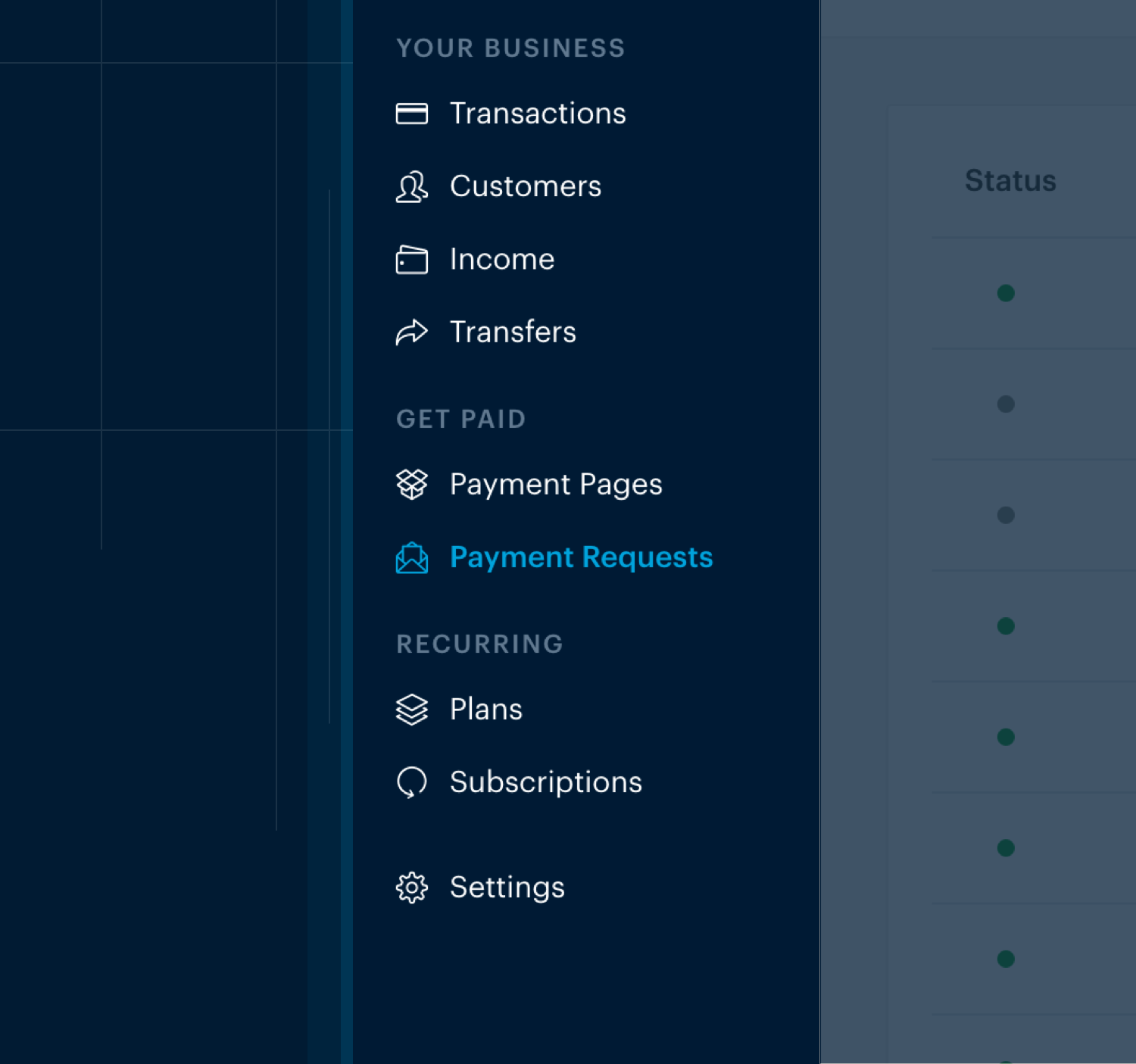
Task: Open Settings via the gear icon
Action: point(410,888)
